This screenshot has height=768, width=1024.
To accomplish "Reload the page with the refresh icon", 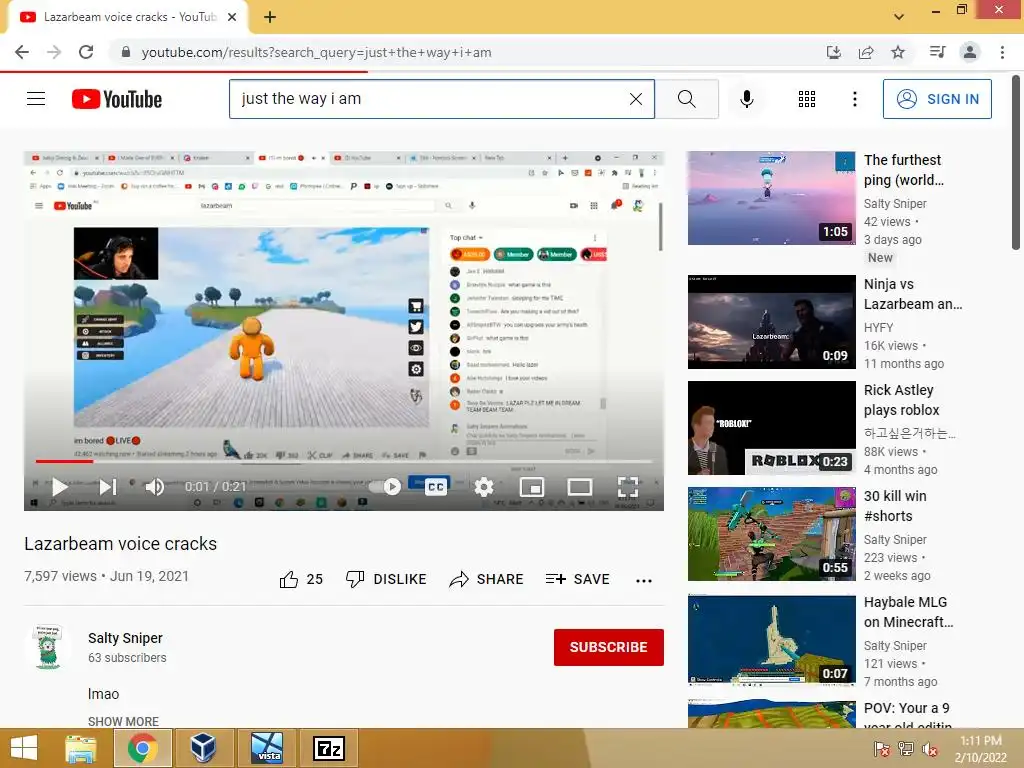I will tap(86, 52).
